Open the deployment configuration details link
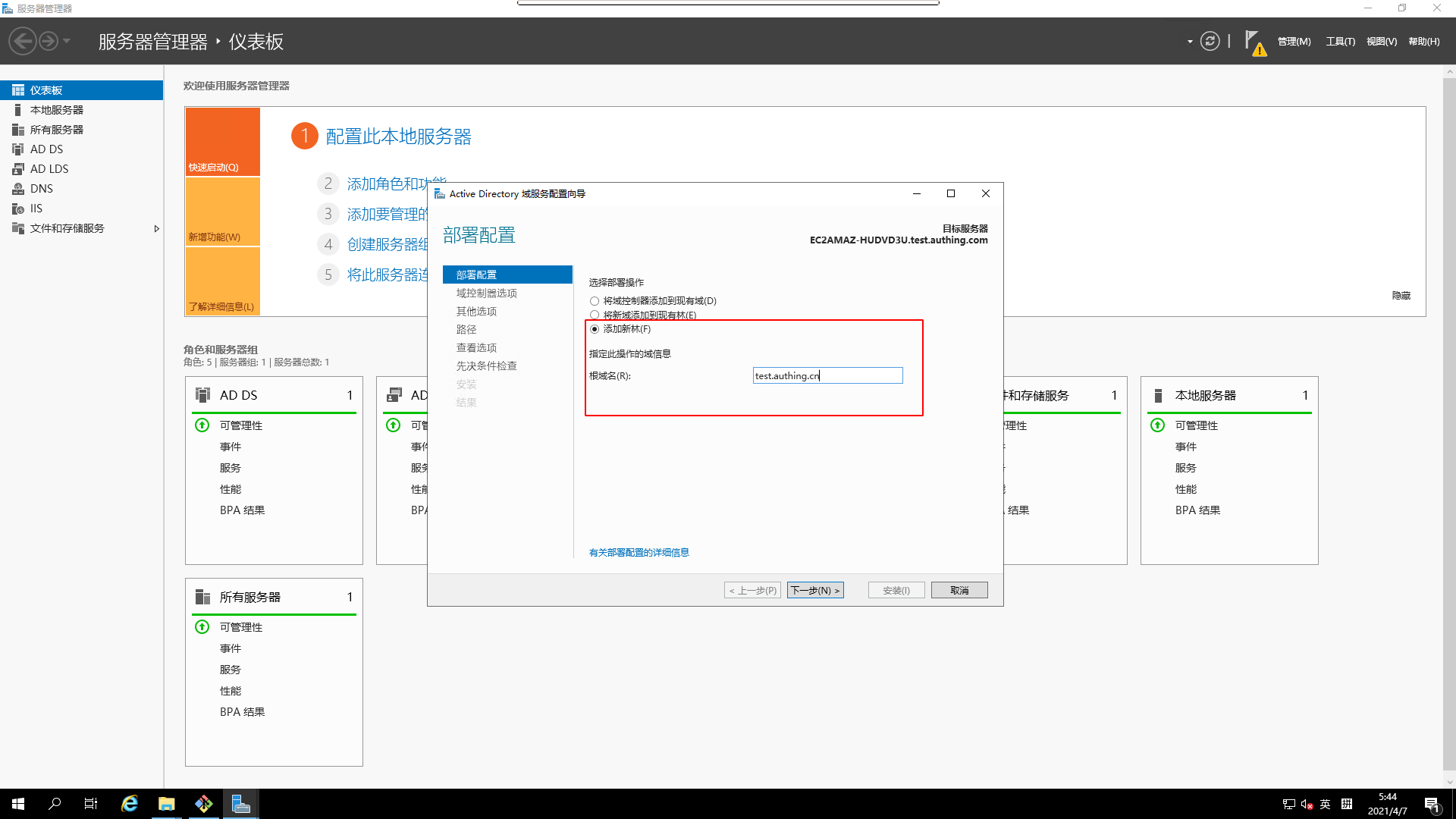 pyautogui.click(x=639, y=552)
